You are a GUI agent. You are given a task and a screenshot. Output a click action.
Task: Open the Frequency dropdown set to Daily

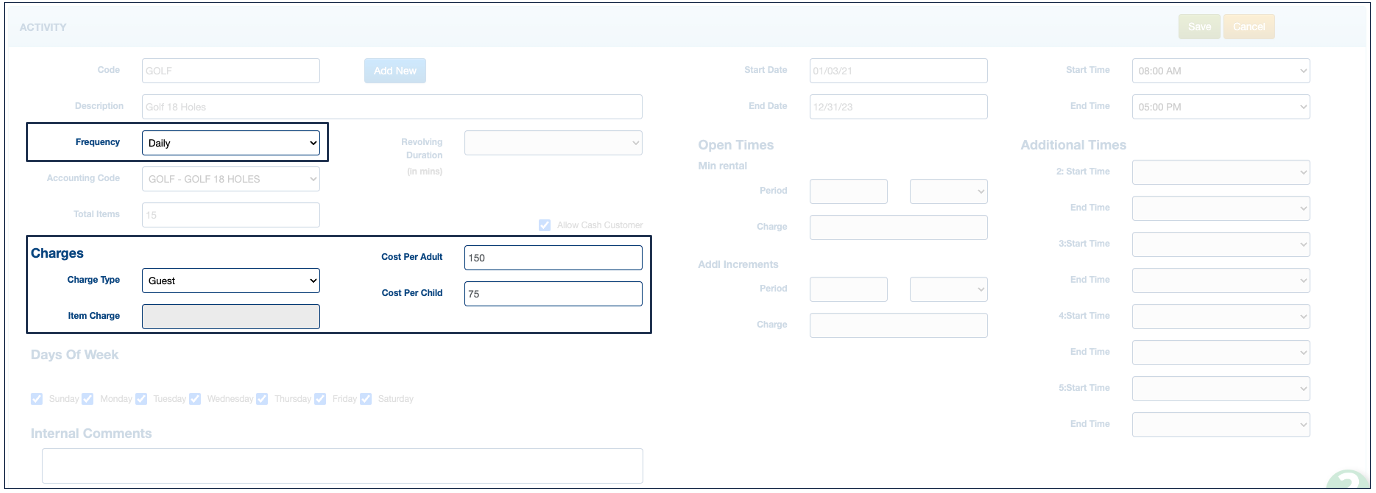[x=231, y=143]
